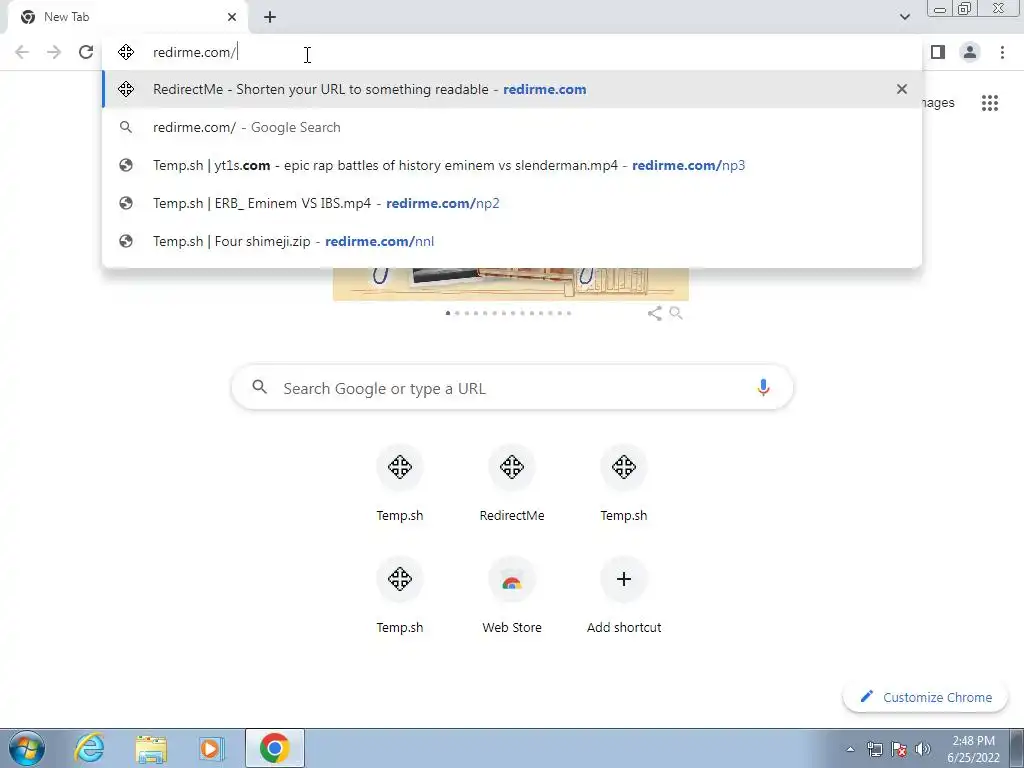Open the Google apps grid icon
This screenshot has width=1024, height=768.
989,103
